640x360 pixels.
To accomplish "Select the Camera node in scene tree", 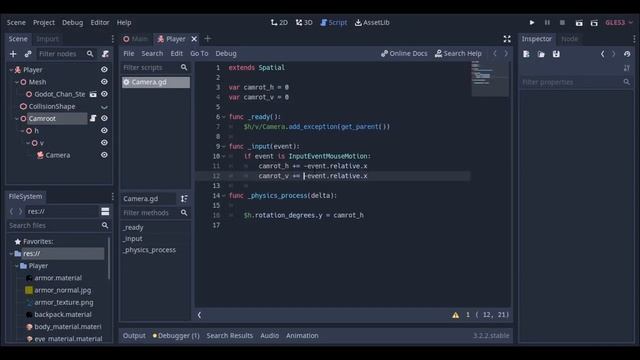I will click(58, 155).
